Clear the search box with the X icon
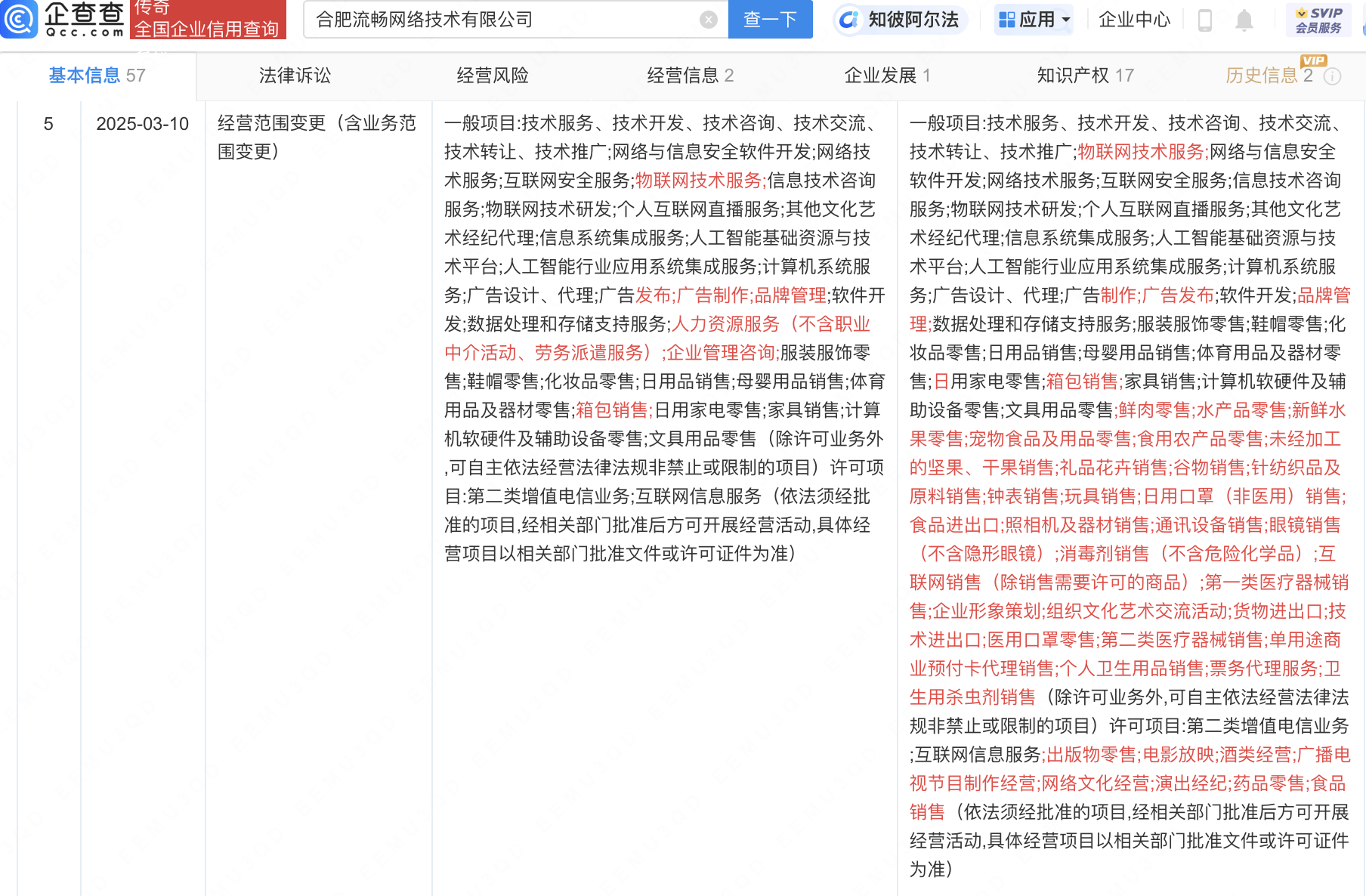The height and width of the screenshot is (896, 1366). point(708,20)
